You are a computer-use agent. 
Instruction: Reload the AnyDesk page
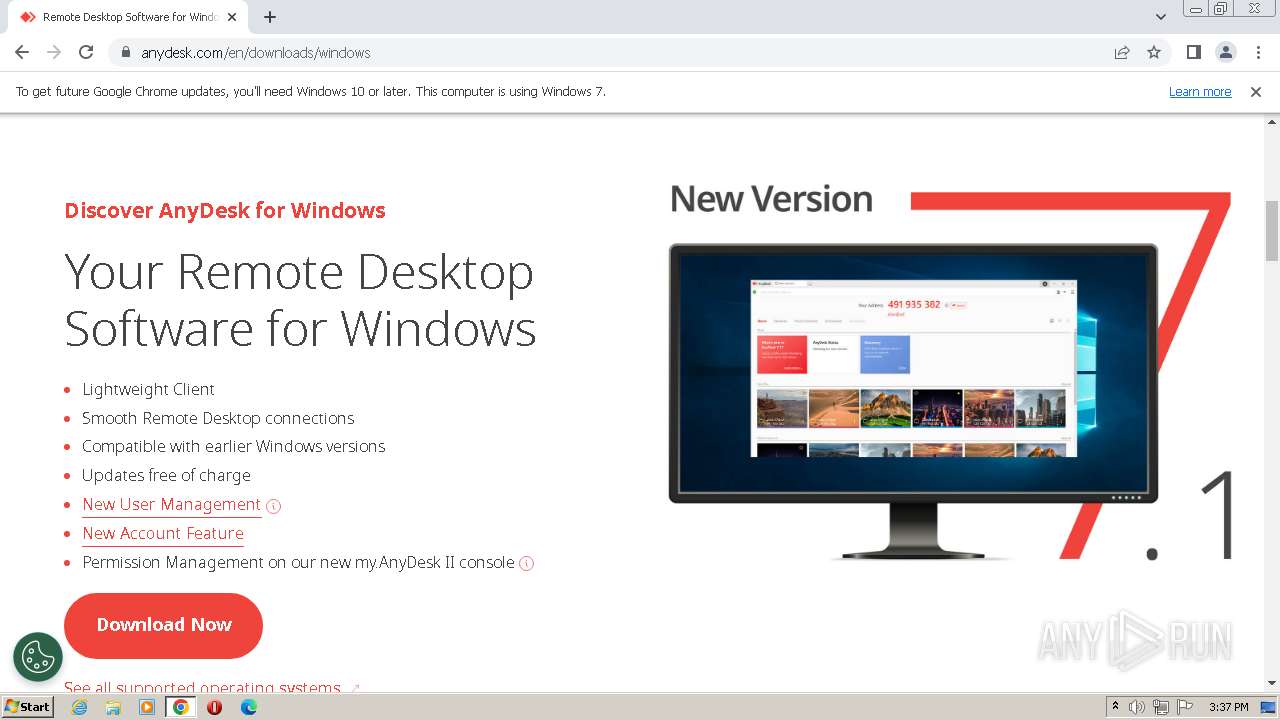86,52
